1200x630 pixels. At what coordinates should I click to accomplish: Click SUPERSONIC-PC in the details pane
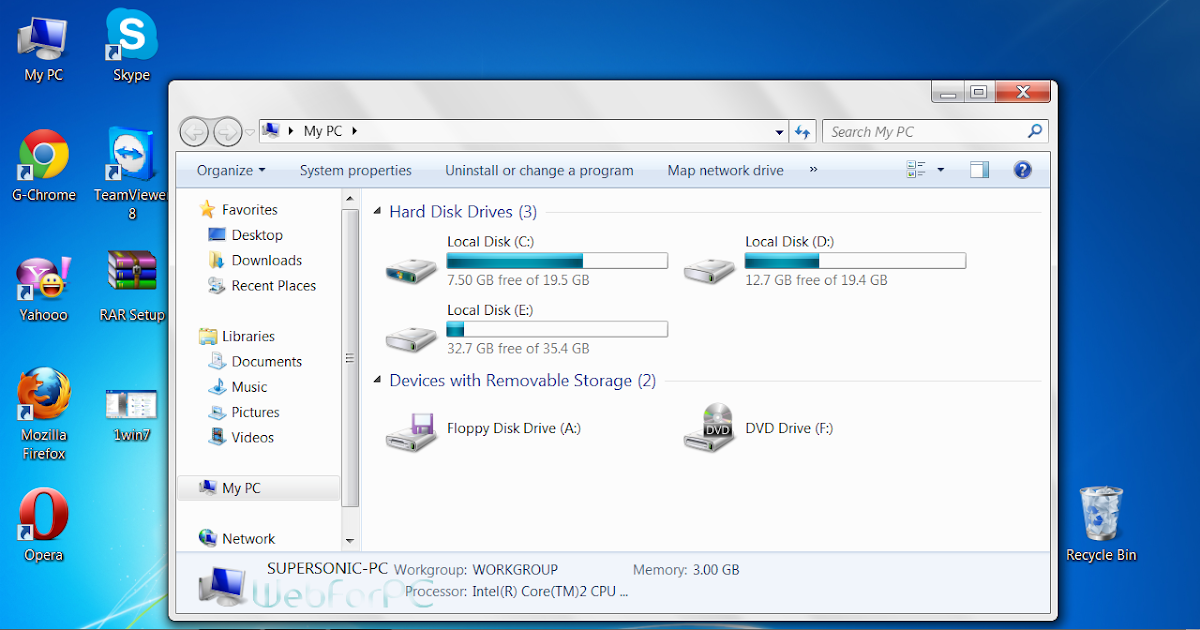[x=327, y=568]
